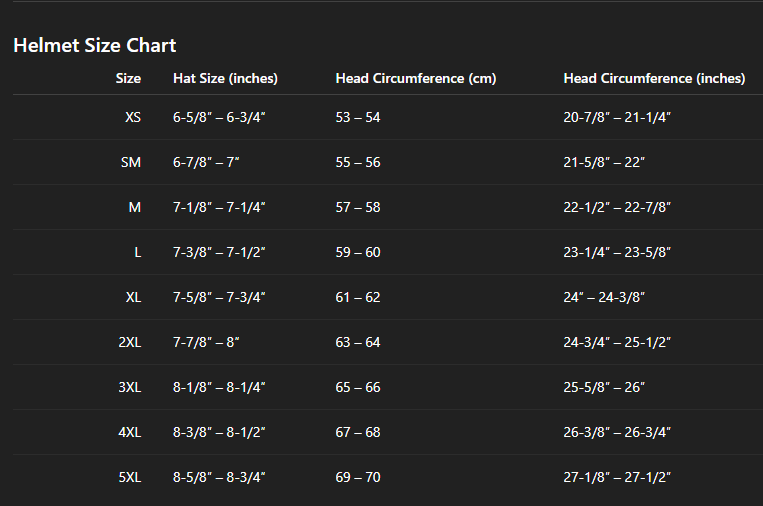This screenshot has width=763, height=506.
Task: Click the M size row label
Action: pos(135,207)
